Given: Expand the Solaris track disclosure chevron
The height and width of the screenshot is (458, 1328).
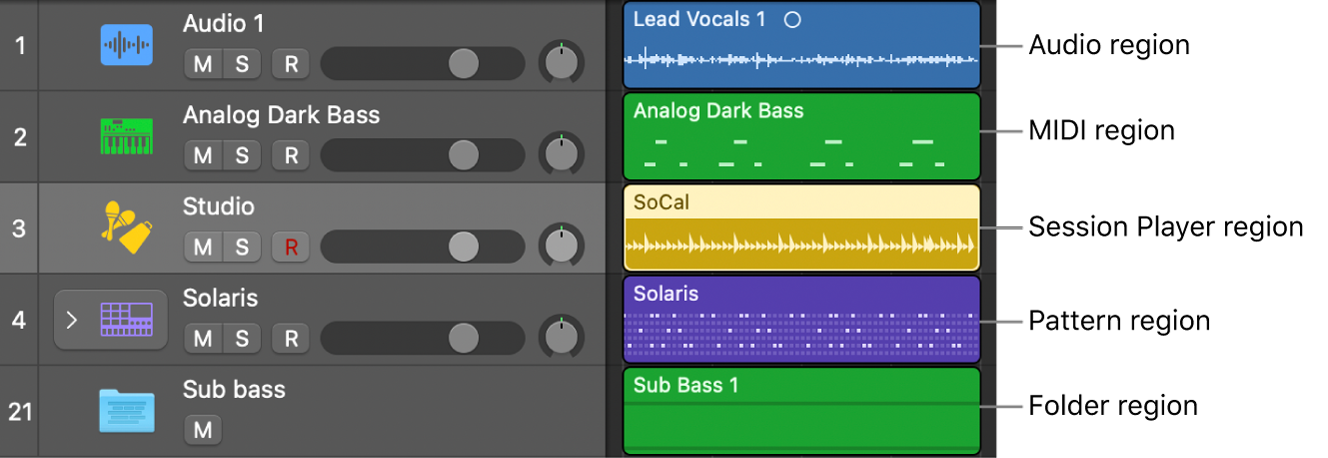Looking at the screenshot, I should (x=71, y=321).
